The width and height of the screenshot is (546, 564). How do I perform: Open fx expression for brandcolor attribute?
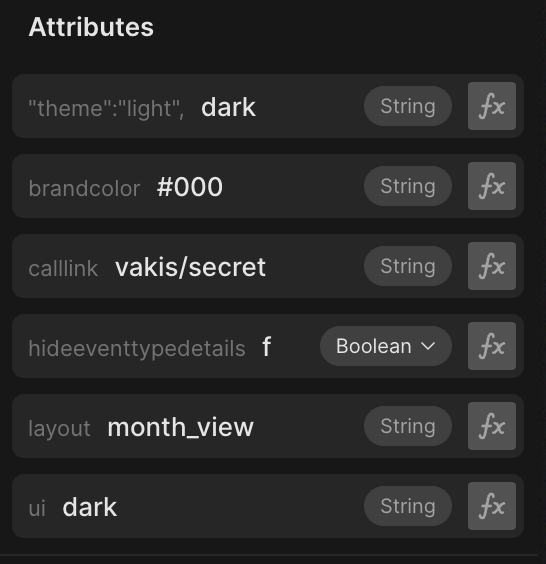(492, 186)
